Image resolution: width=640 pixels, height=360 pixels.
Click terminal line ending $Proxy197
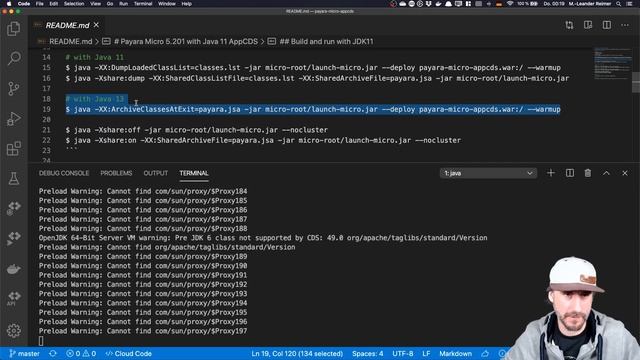click(143, 331)
